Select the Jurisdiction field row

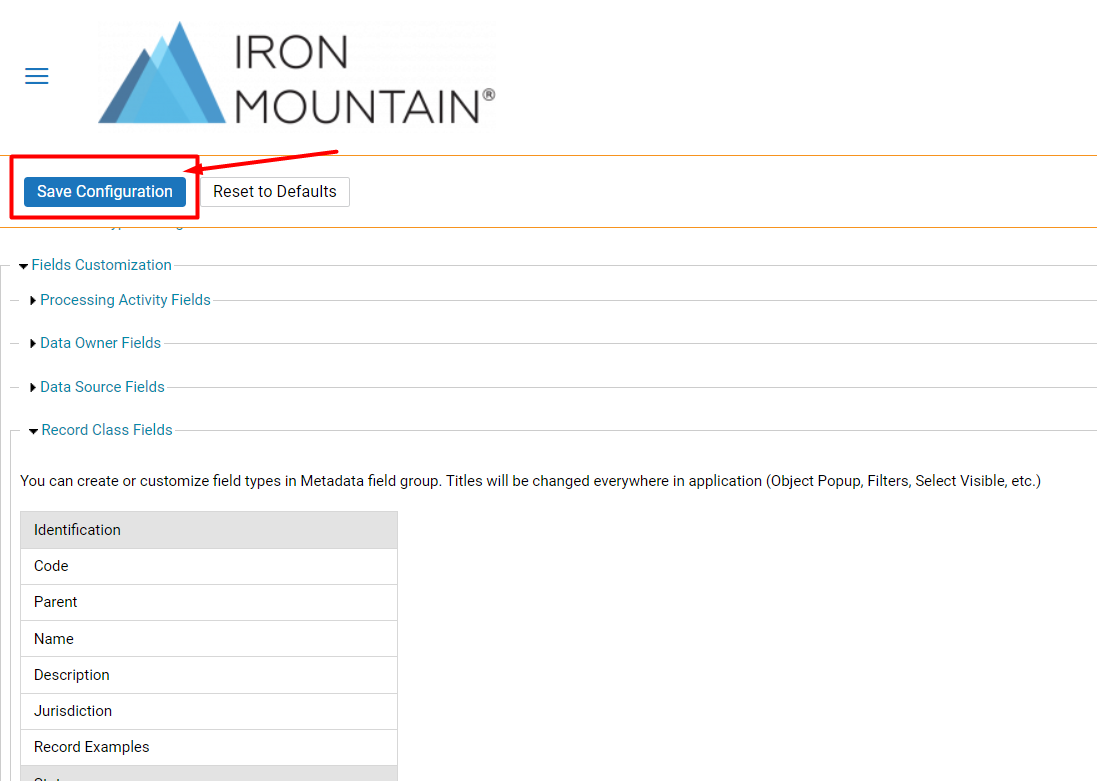pyautogui.click(x=209, y=711)
